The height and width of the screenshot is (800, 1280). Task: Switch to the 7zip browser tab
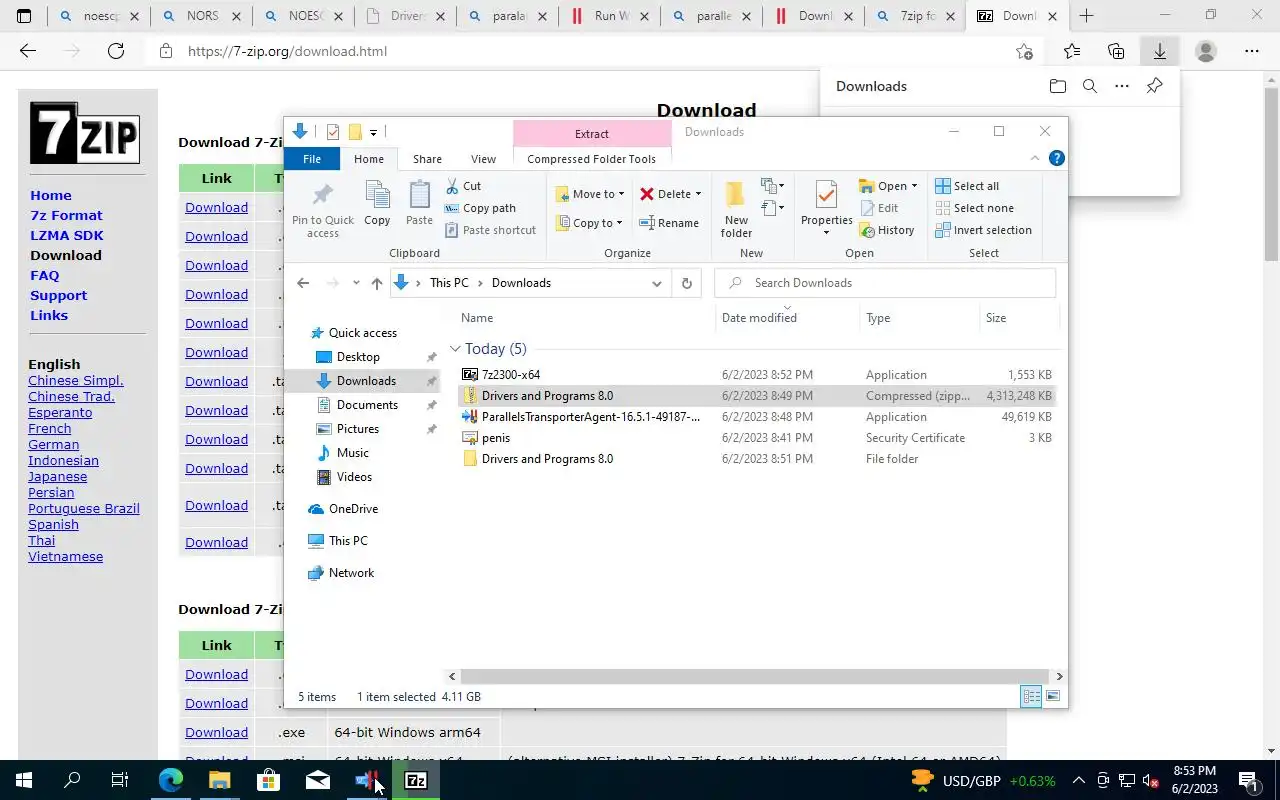pos(915,16)
